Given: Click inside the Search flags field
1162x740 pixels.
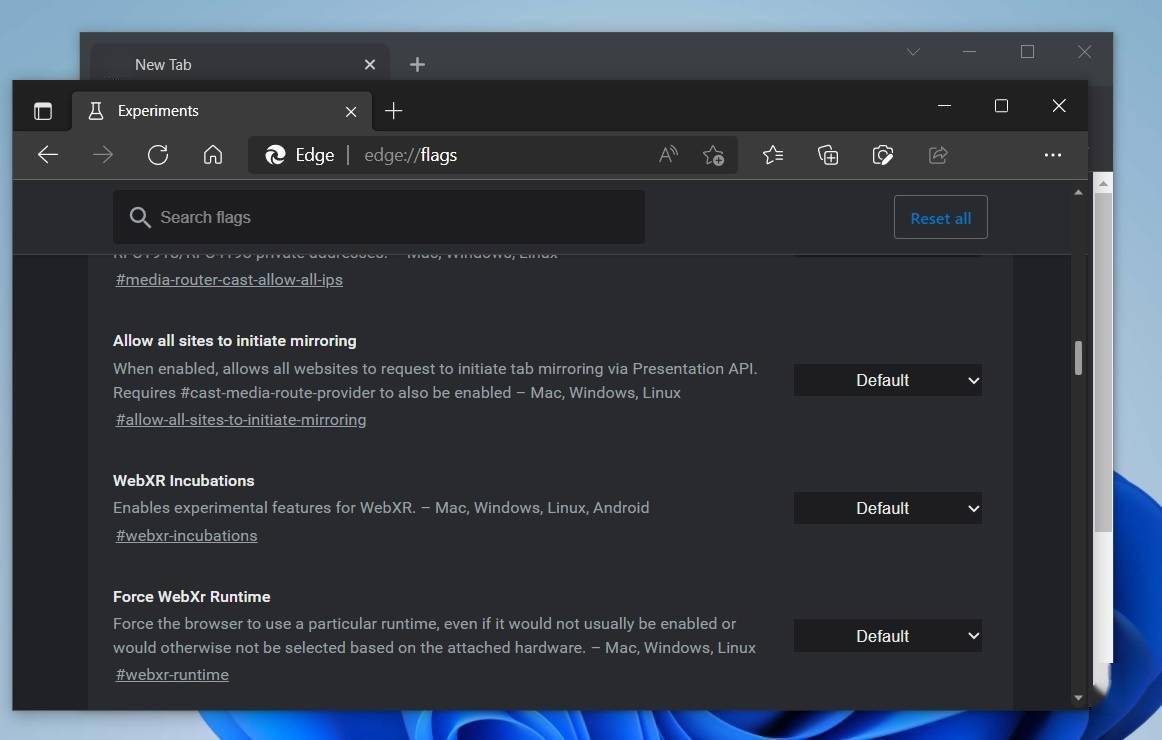Looking at the screenshot, I should tap(380, 217).
